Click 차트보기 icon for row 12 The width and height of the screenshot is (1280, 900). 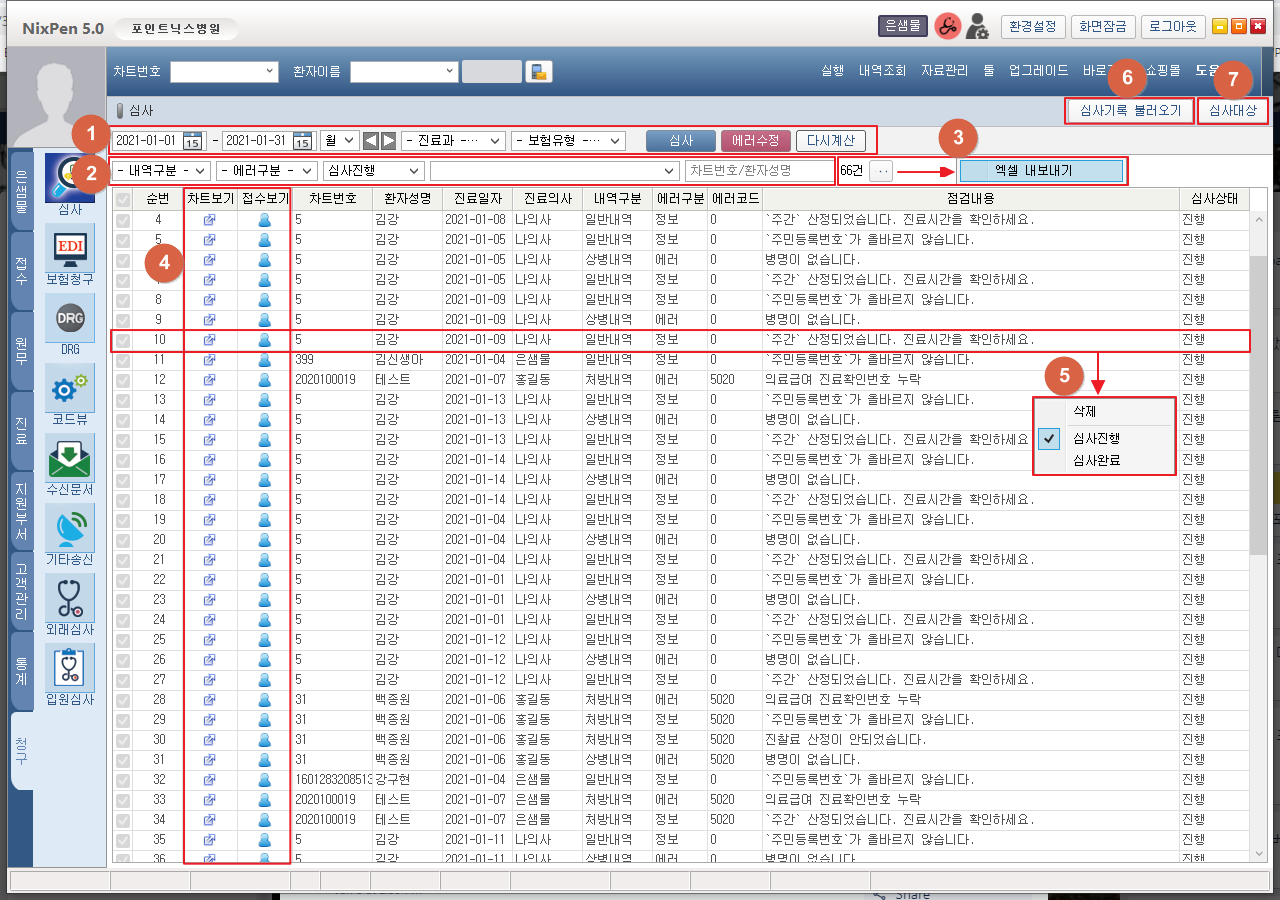click(x=210, y=380)
